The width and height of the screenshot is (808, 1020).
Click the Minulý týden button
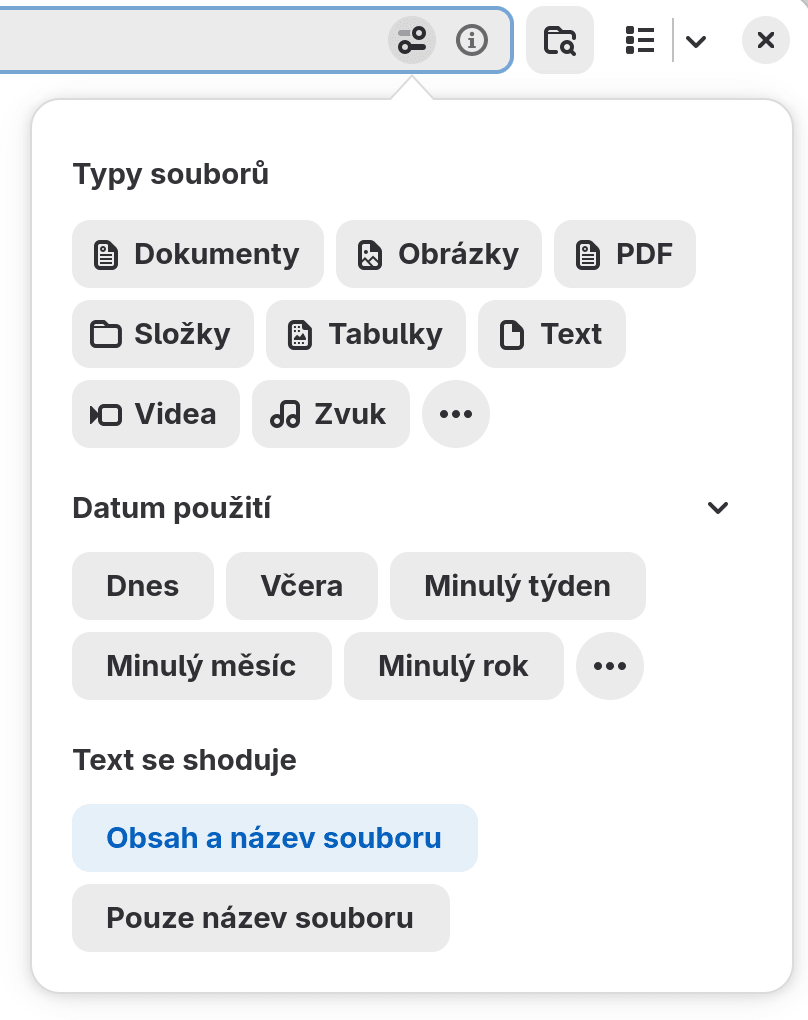(x=517, y=586)
